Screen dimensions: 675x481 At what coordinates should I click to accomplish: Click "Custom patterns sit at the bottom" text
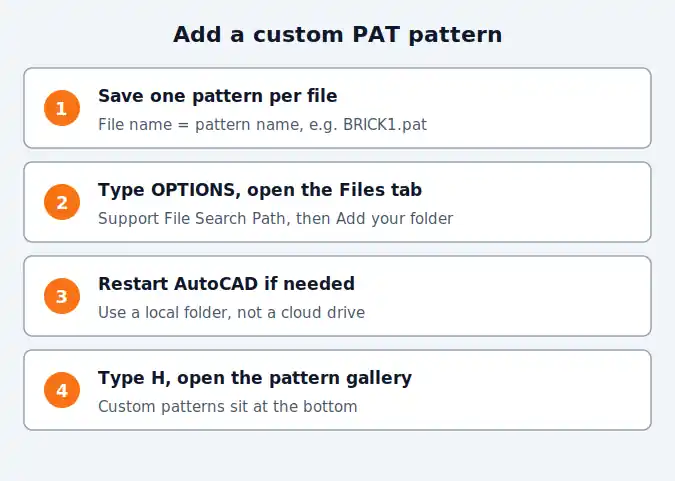coord(228,407)
